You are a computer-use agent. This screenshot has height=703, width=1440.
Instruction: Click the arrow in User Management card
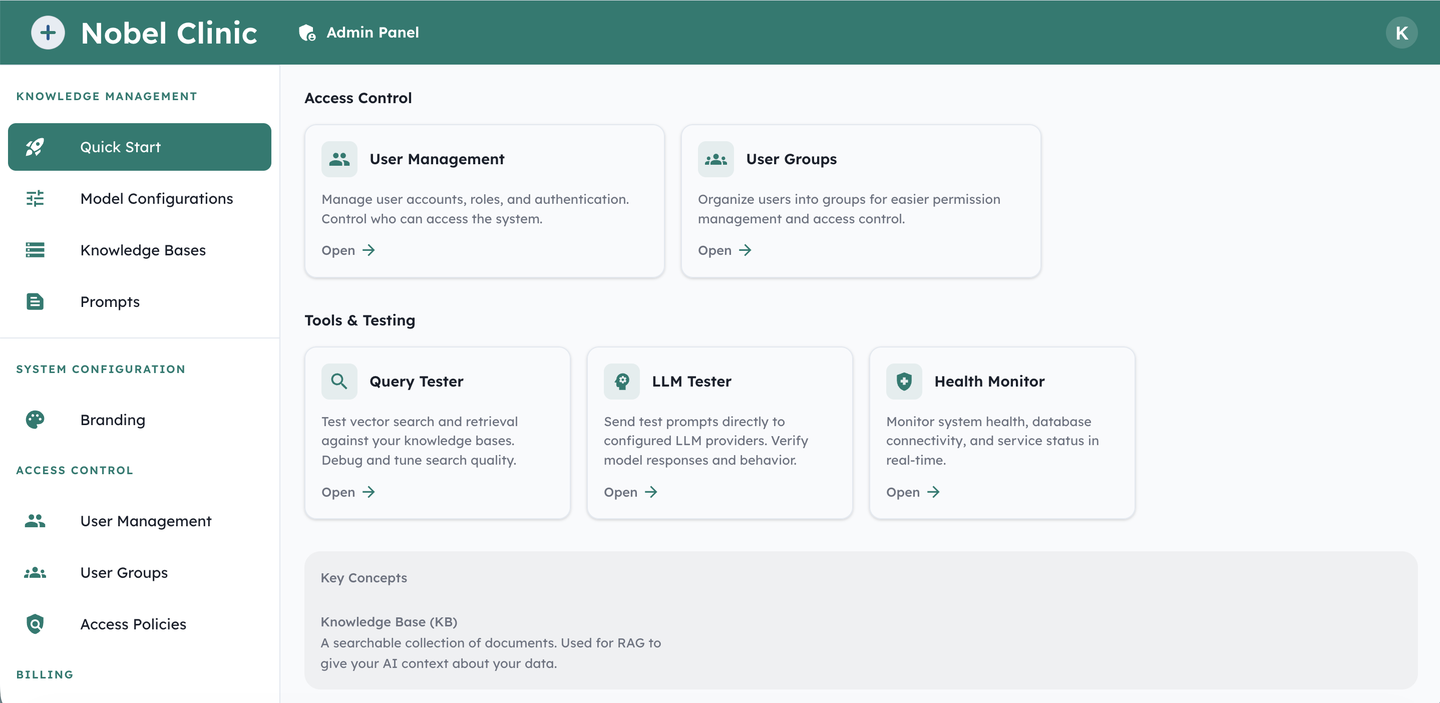tap(369, 250)
